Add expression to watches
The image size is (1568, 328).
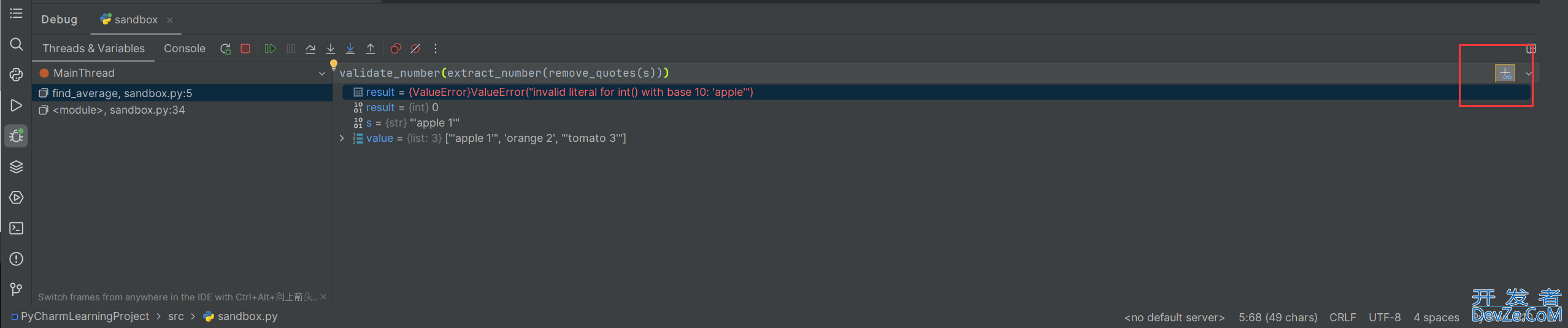[1505, 73]
